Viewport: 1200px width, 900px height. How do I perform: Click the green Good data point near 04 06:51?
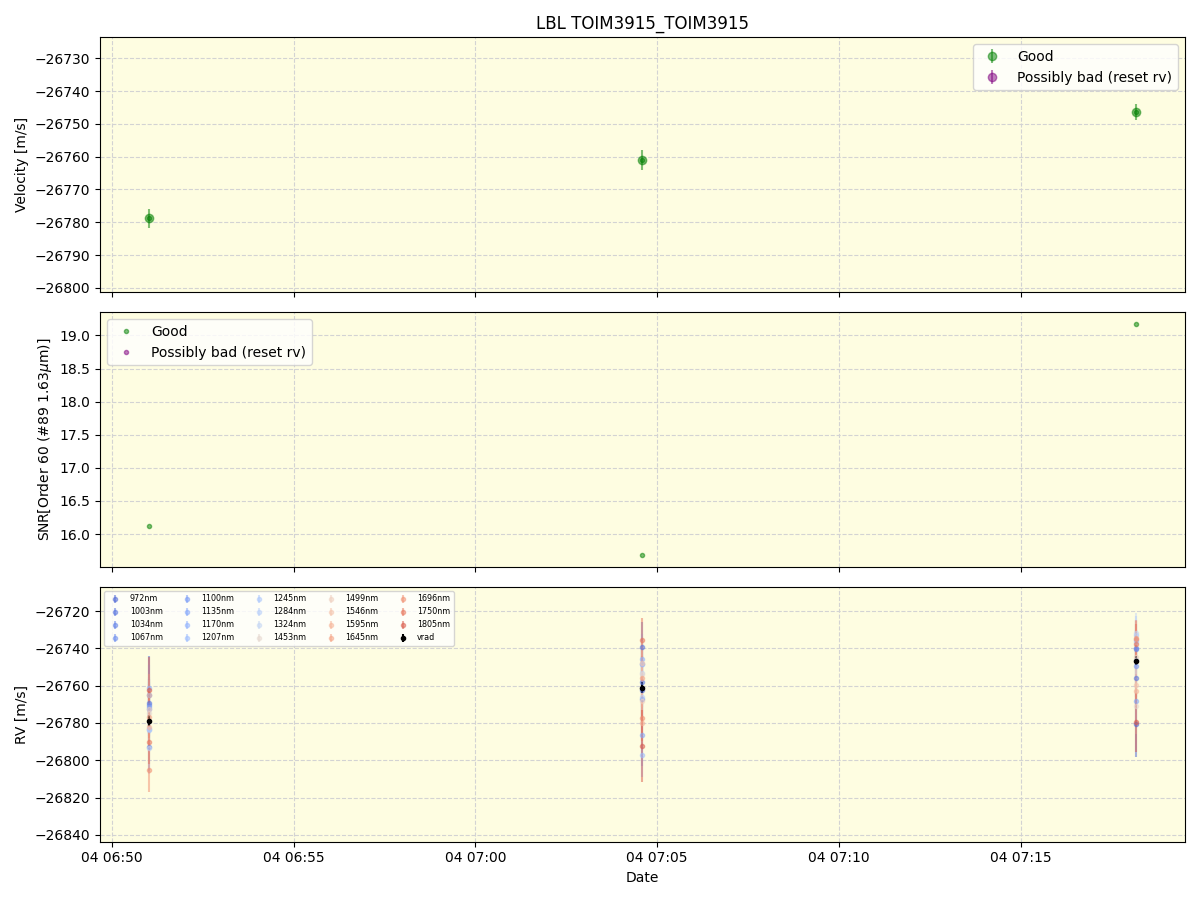pyautogui.click(x=149, y=216)
